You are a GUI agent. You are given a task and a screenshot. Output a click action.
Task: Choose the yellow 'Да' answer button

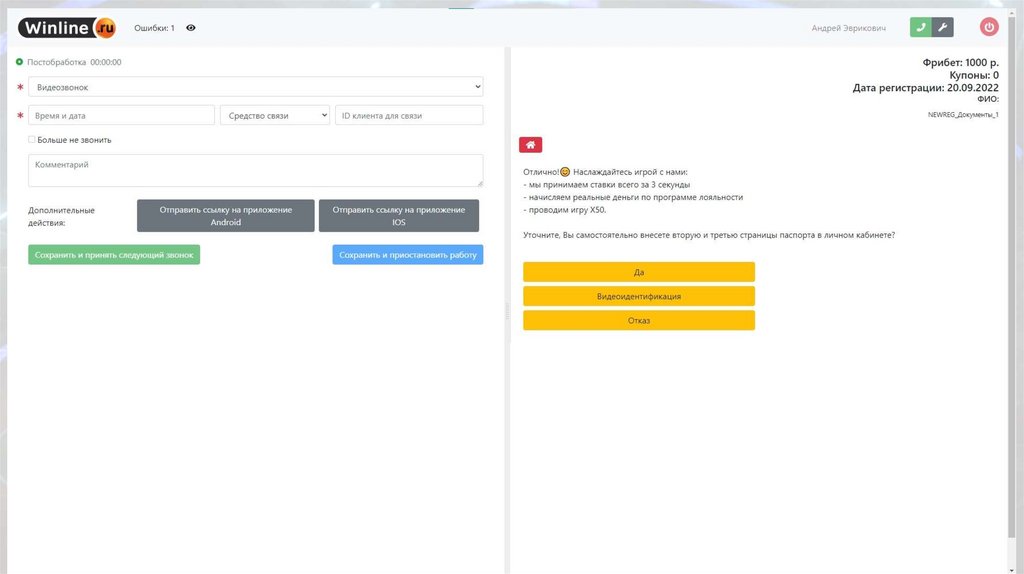tap(638, 272)
